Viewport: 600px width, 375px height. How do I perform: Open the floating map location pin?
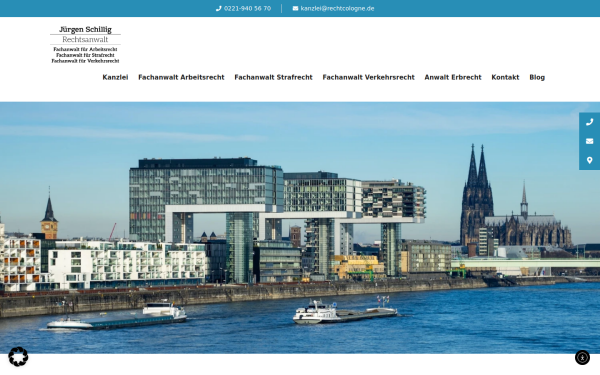tap(589, 160)
